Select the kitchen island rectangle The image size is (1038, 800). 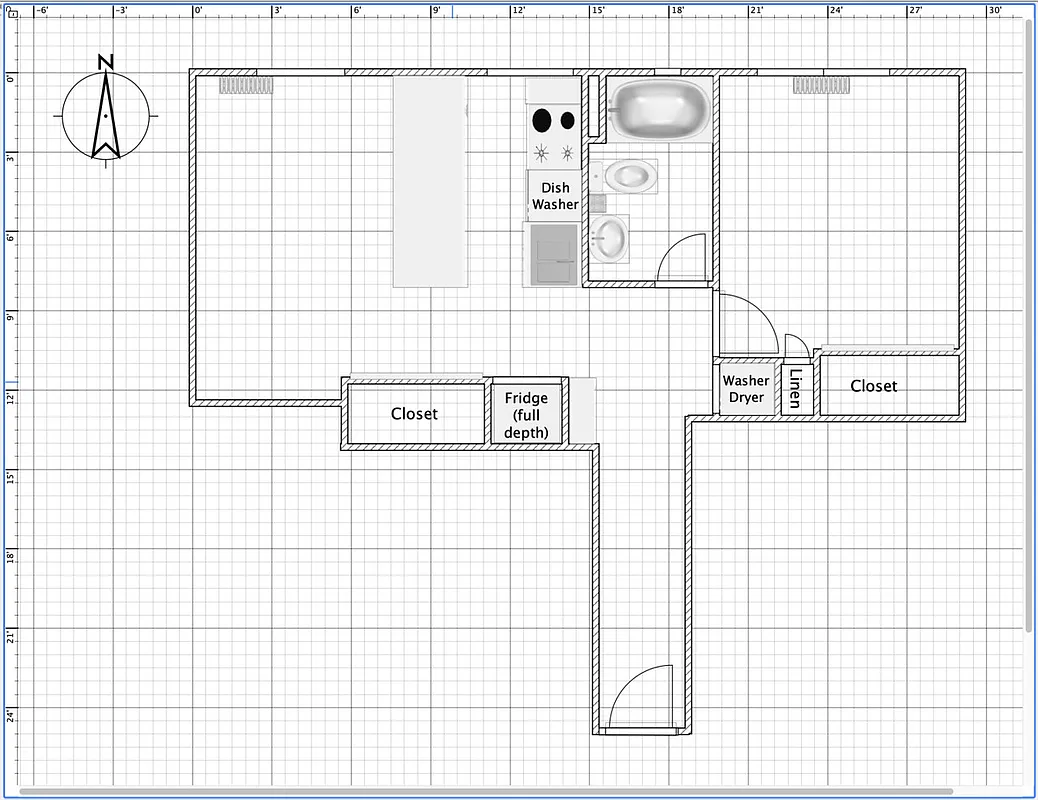pyautogui.click(x=430, y=180)
